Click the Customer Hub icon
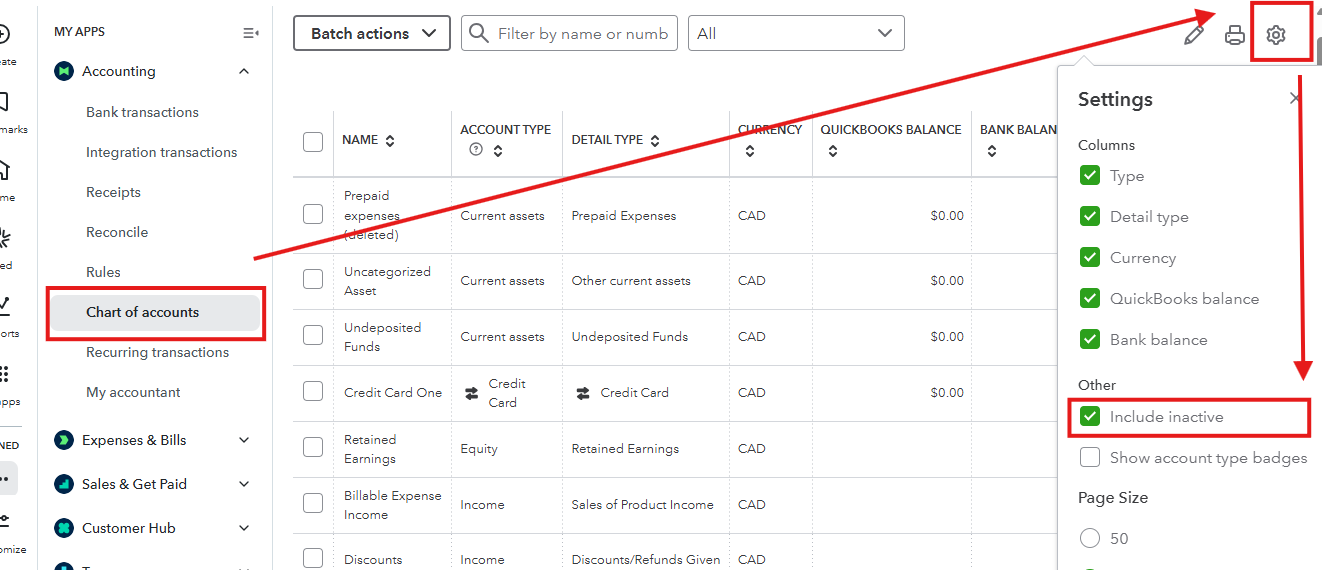The image size is (1322, 570). point(64,528)
